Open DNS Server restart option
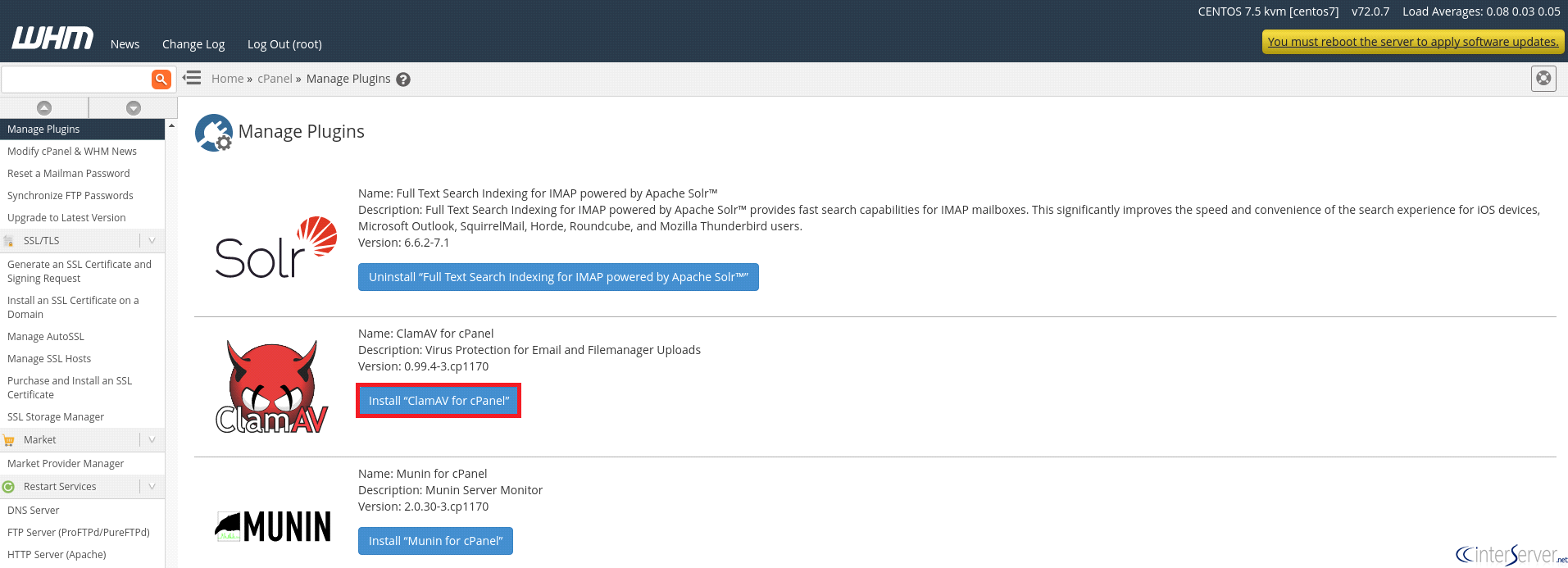 pos(34,511)
